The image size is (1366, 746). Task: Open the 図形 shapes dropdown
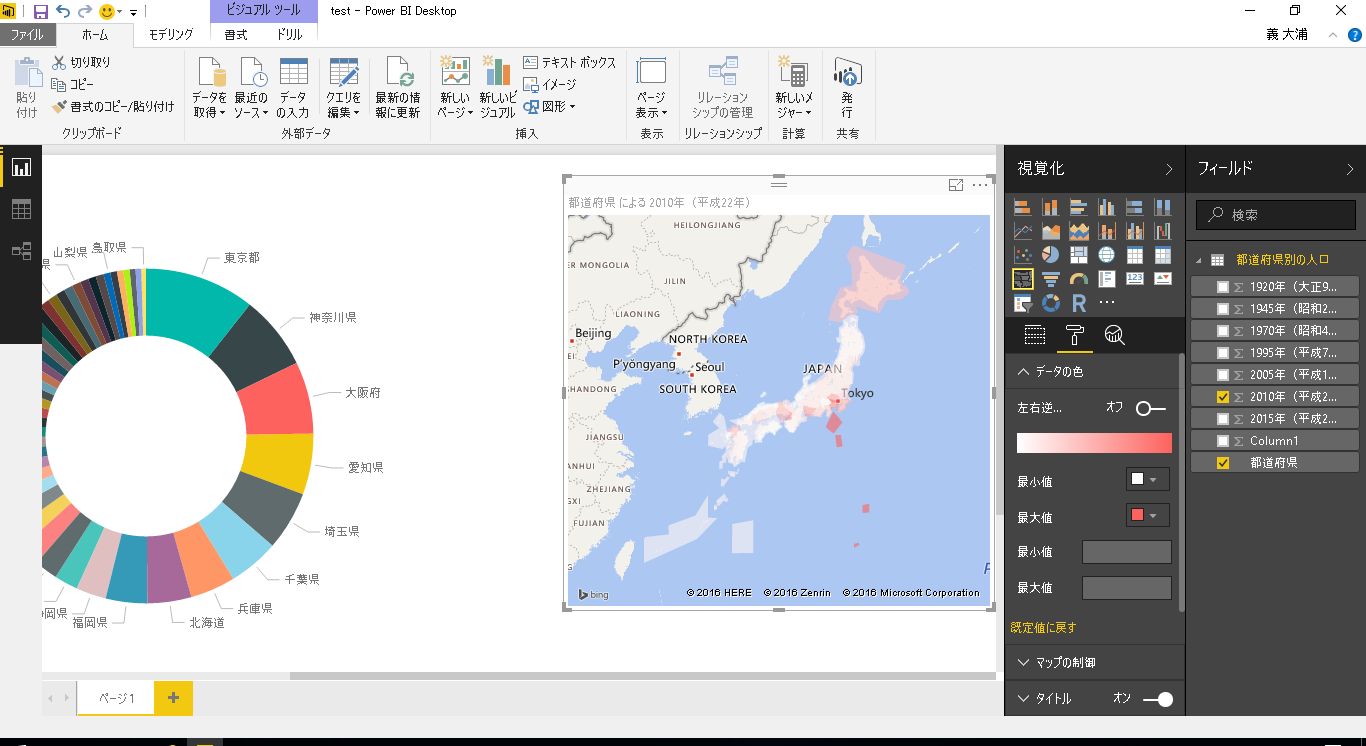[548, 106]
